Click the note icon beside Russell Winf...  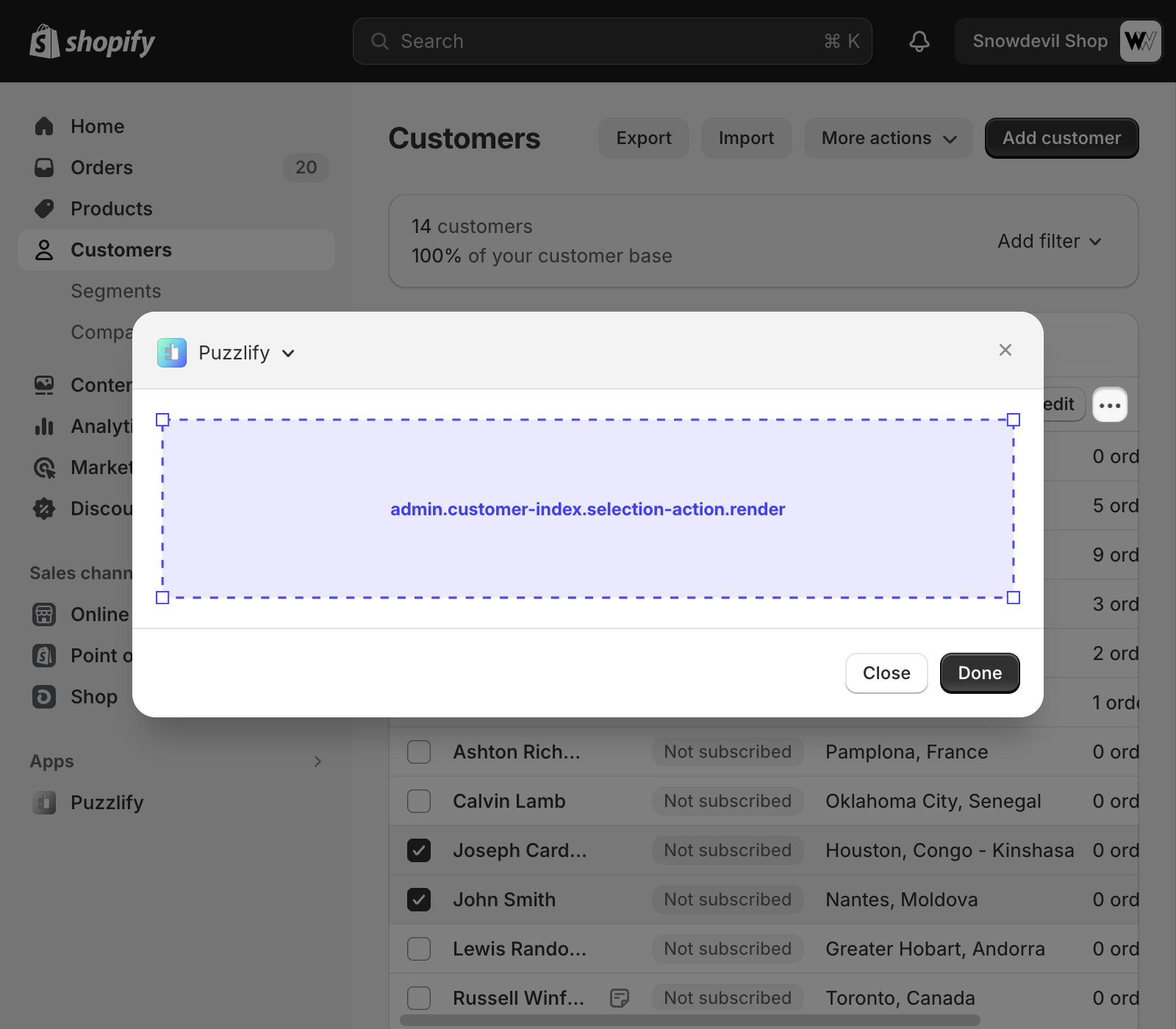[x=620, y=997]
